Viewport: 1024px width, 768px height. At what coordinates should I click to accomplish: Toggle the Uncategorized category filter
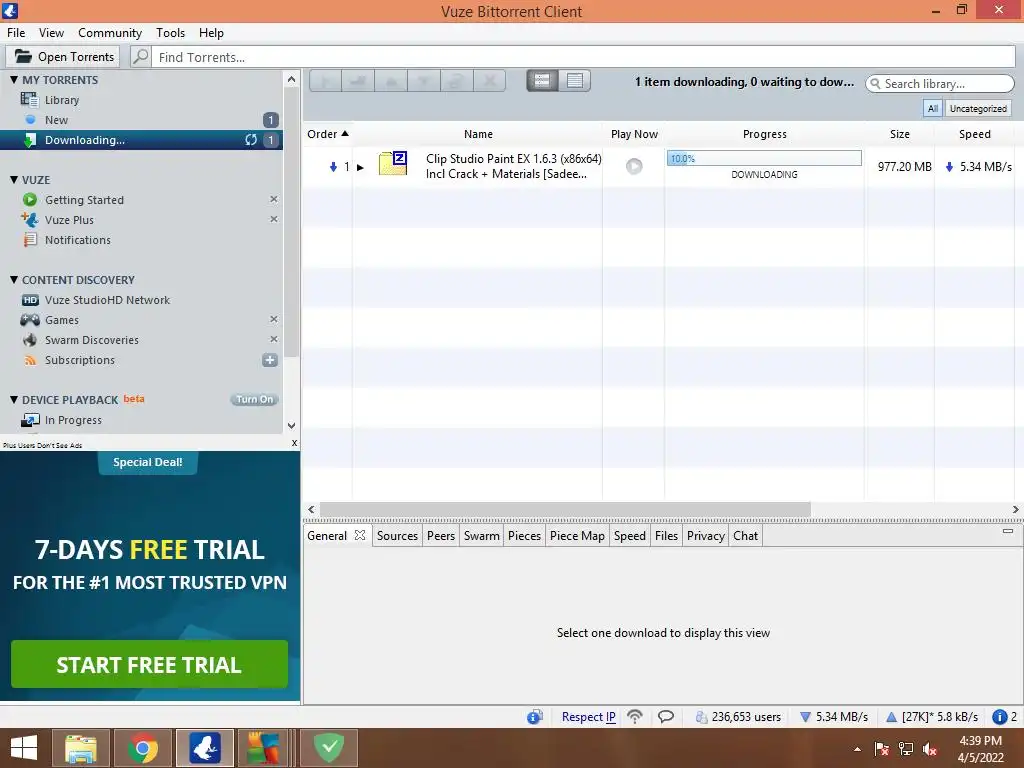point(978,108)
